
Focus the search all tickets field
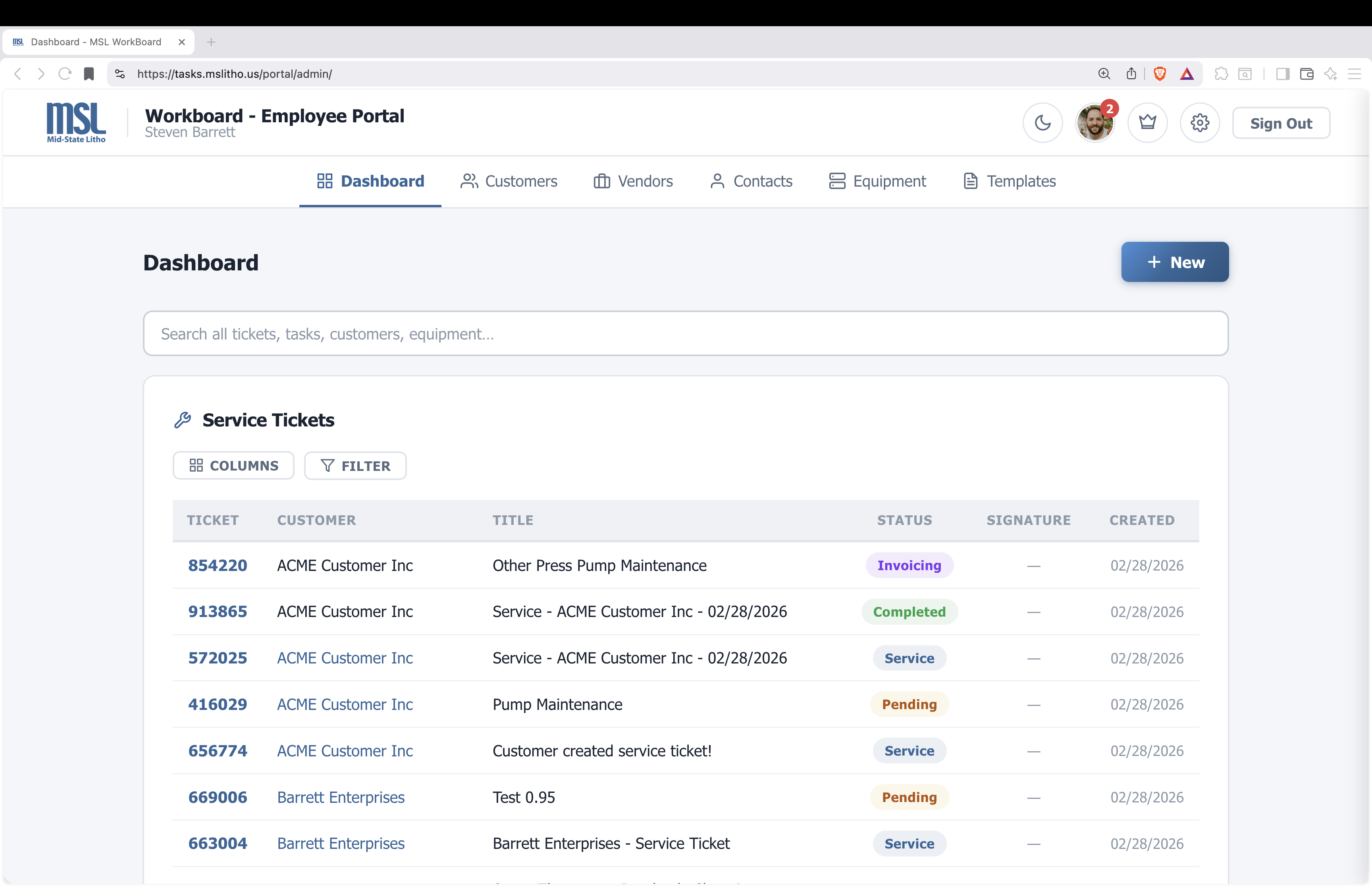685,334
